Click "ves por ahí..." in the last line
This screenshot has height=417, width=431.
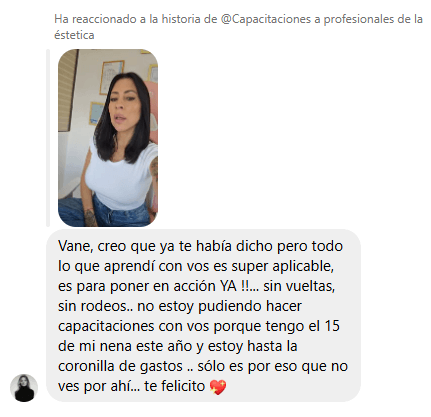pos(99,386)
